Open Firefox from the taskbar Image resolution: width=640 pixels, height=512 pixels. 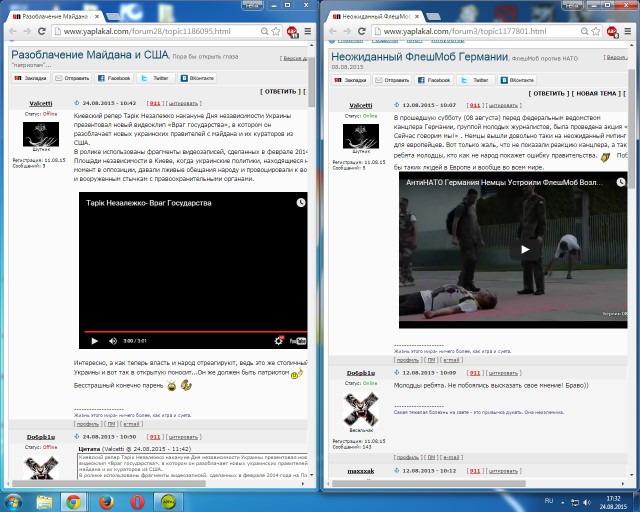(x=107, y=502)
